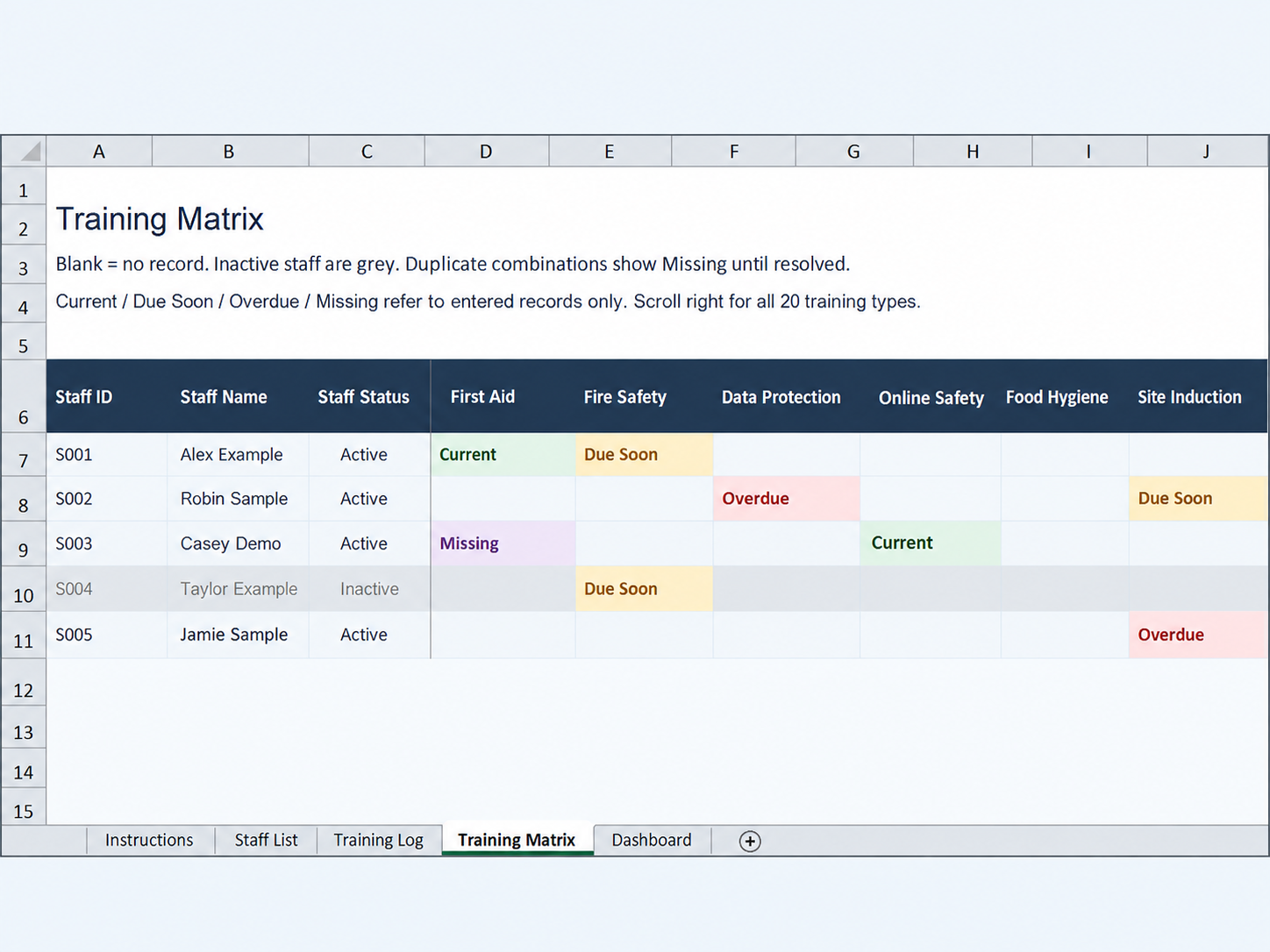Select Robin Sample's "Overdue" Data Protection cell
1270x952 pixels.
pos(787,499)
